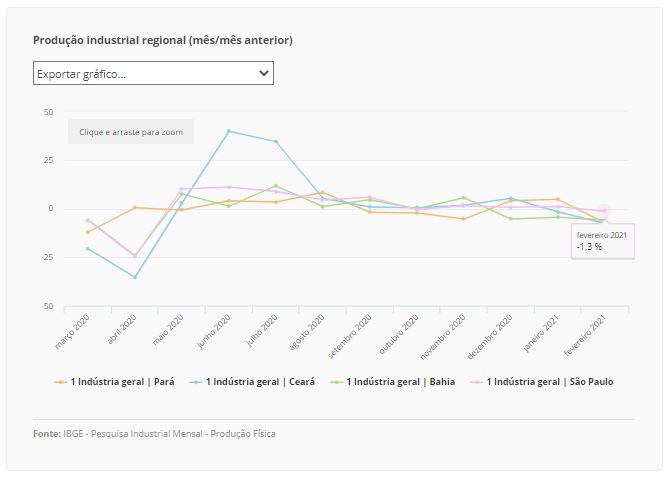Screen dimensions: 669x479
Task: Toggle the Pará series legend label
Action: coord(122,382)
